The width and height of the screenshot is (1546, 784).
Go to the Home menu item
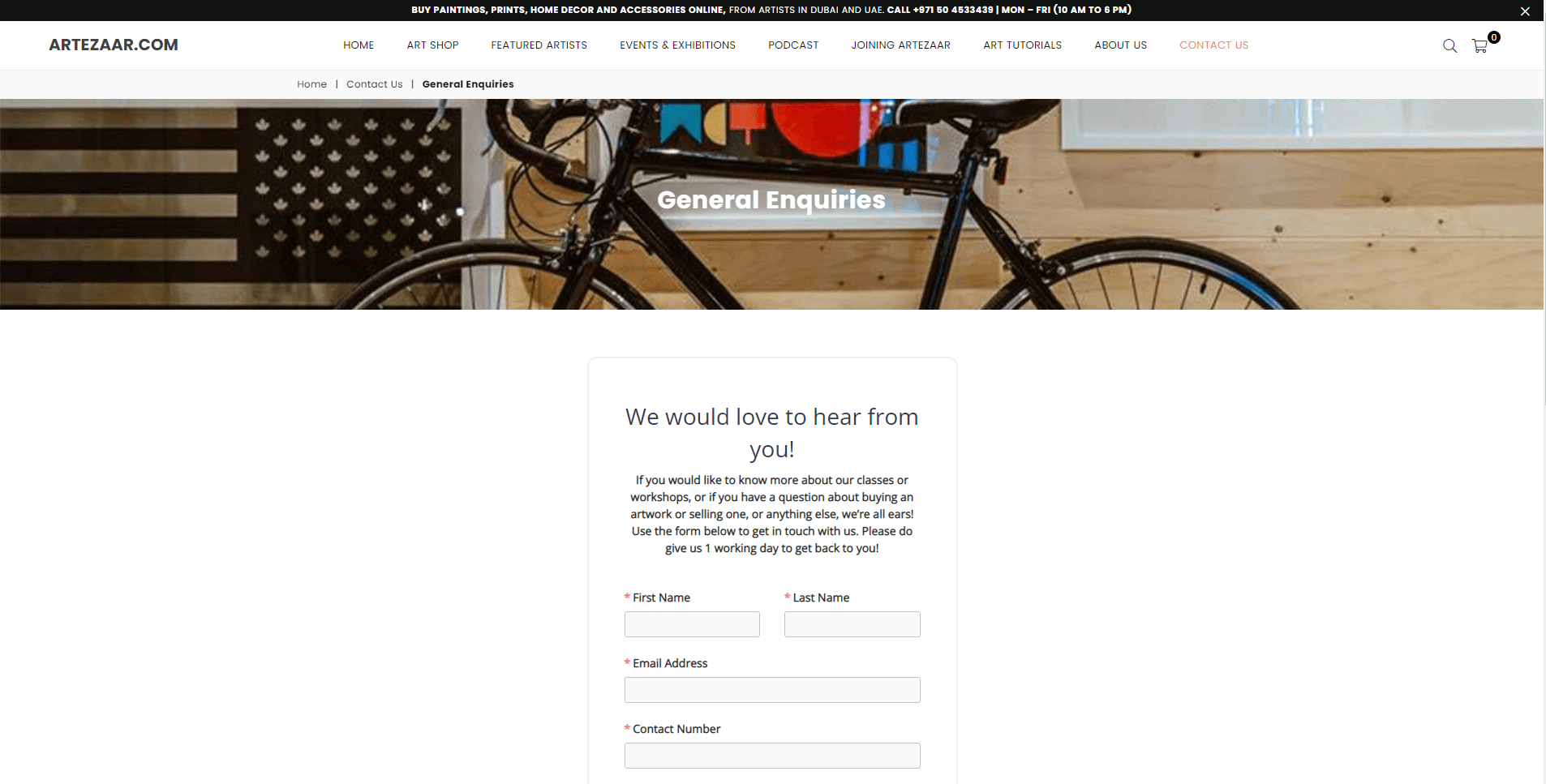(x=359, y=45)
